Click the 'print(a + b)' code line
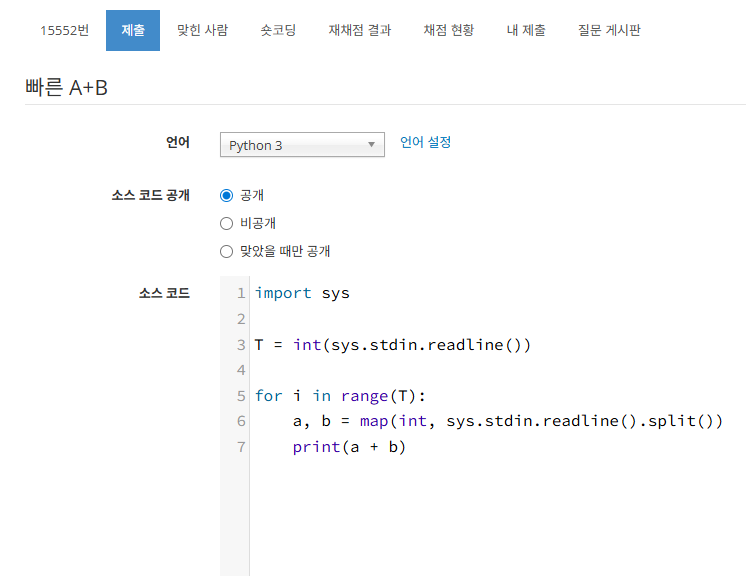Viewport: 746px width, 577px height. [x=349, y=447]
